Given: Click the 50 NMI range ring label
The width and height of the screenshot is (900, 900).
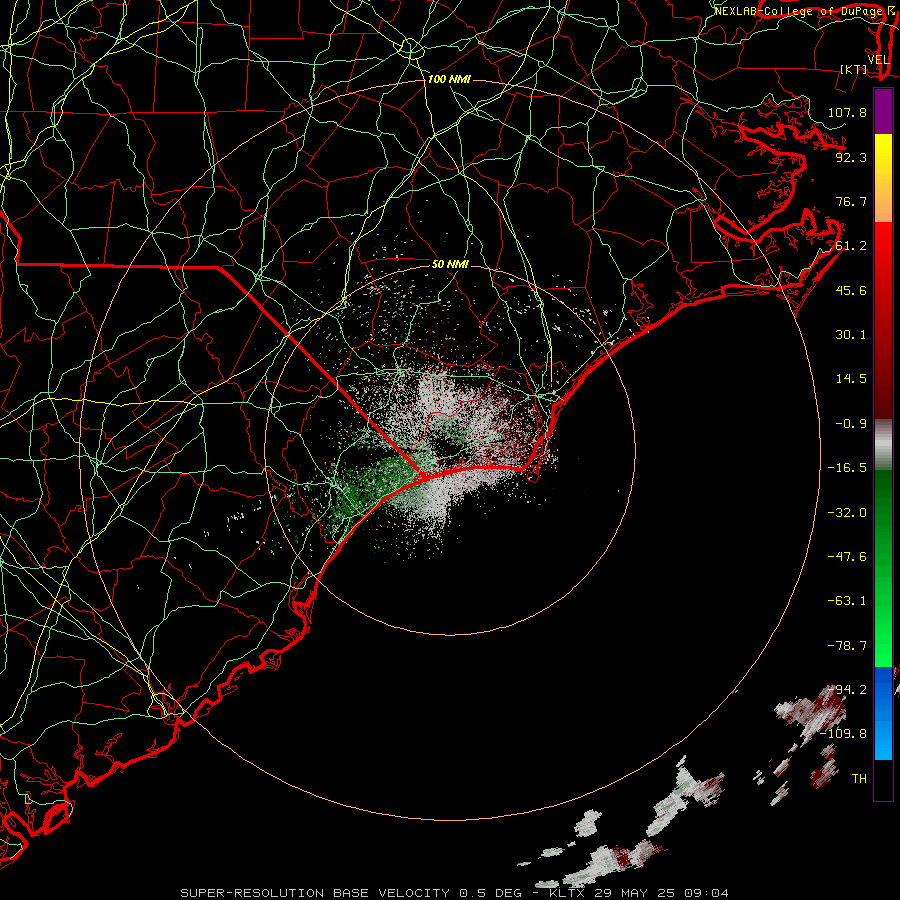Looking at the screenshot, I should [450, 264].
